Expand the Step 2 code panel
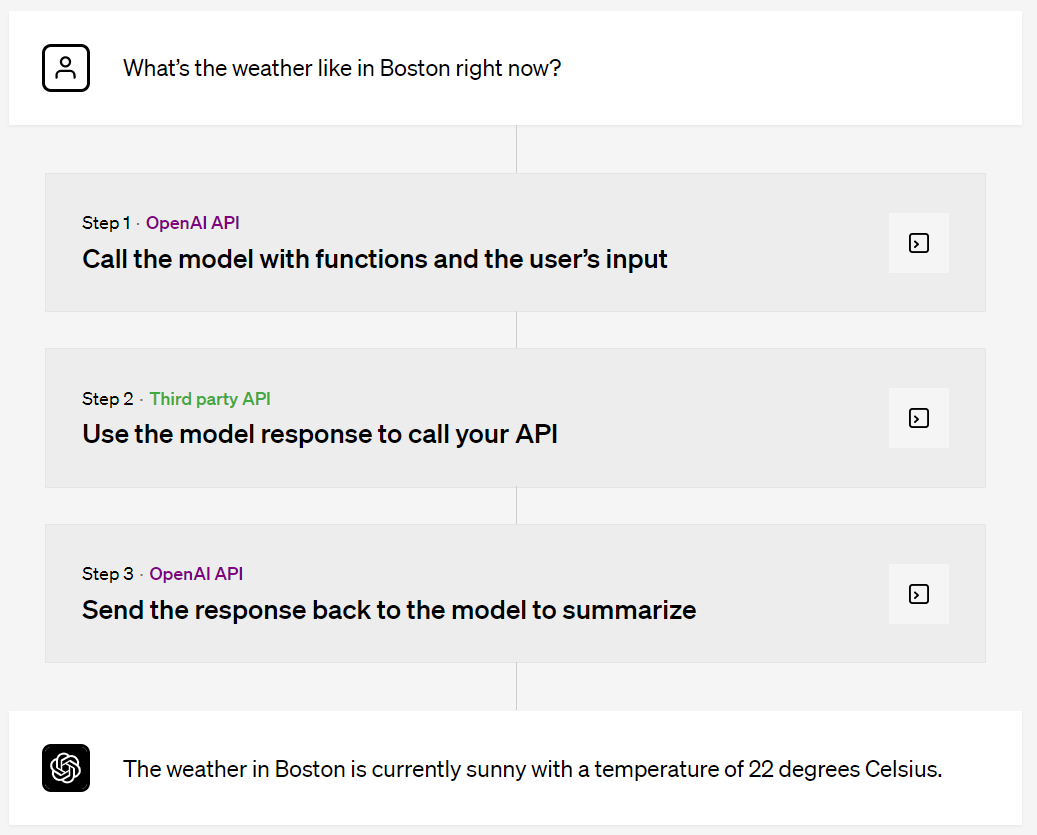Image resolution: width=1037 pixels, height=835 pixels. [918, 418]
